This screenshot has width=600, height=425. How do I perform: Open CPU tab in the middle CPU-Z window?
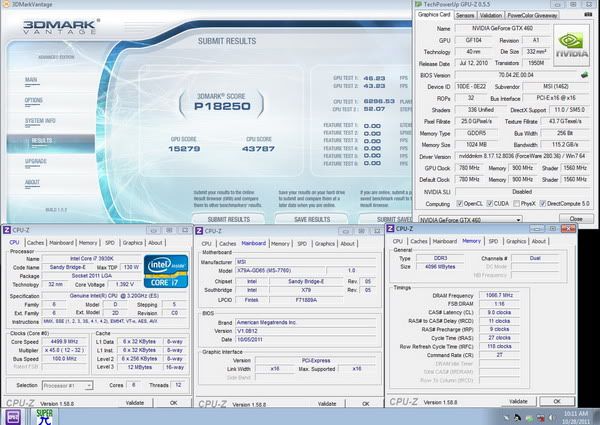206,244
